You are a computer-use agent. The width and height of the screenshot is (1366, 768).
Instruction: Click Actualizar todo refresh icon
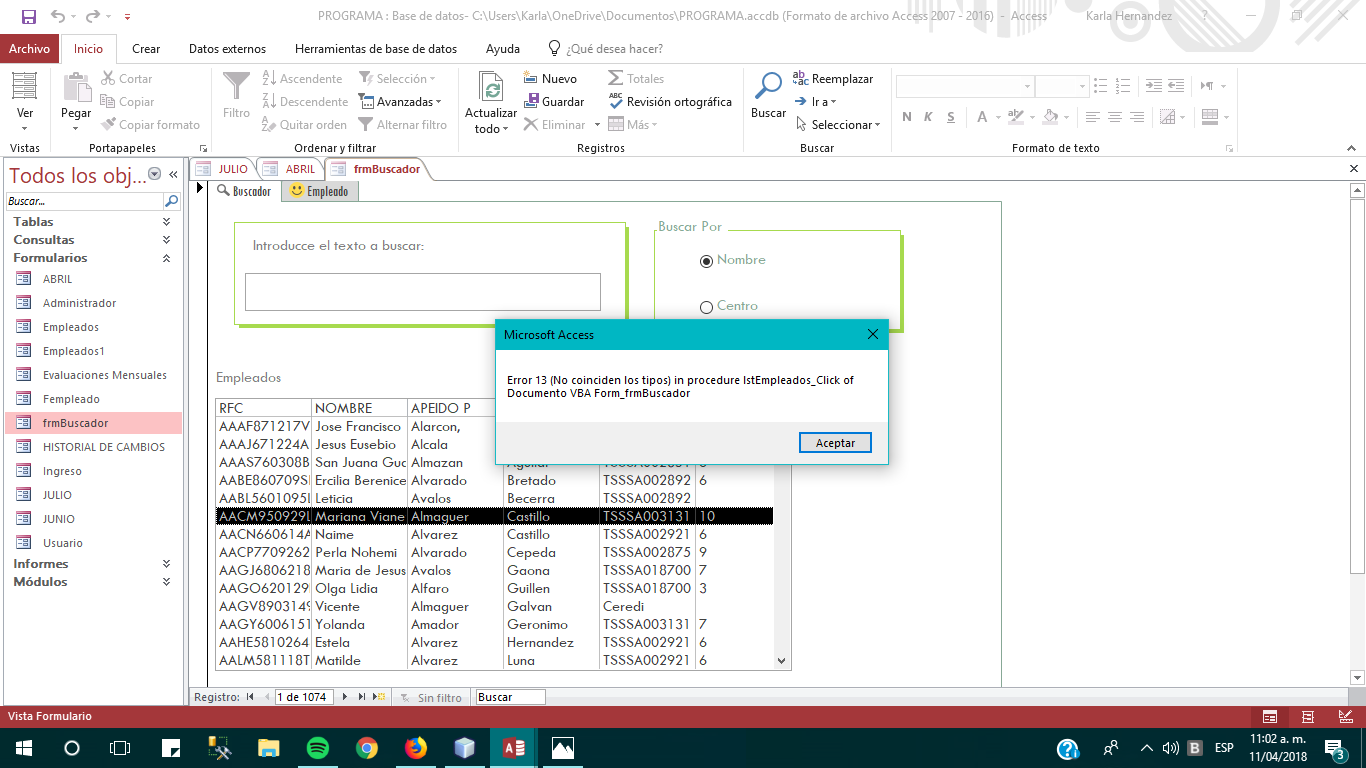(491, 87)
